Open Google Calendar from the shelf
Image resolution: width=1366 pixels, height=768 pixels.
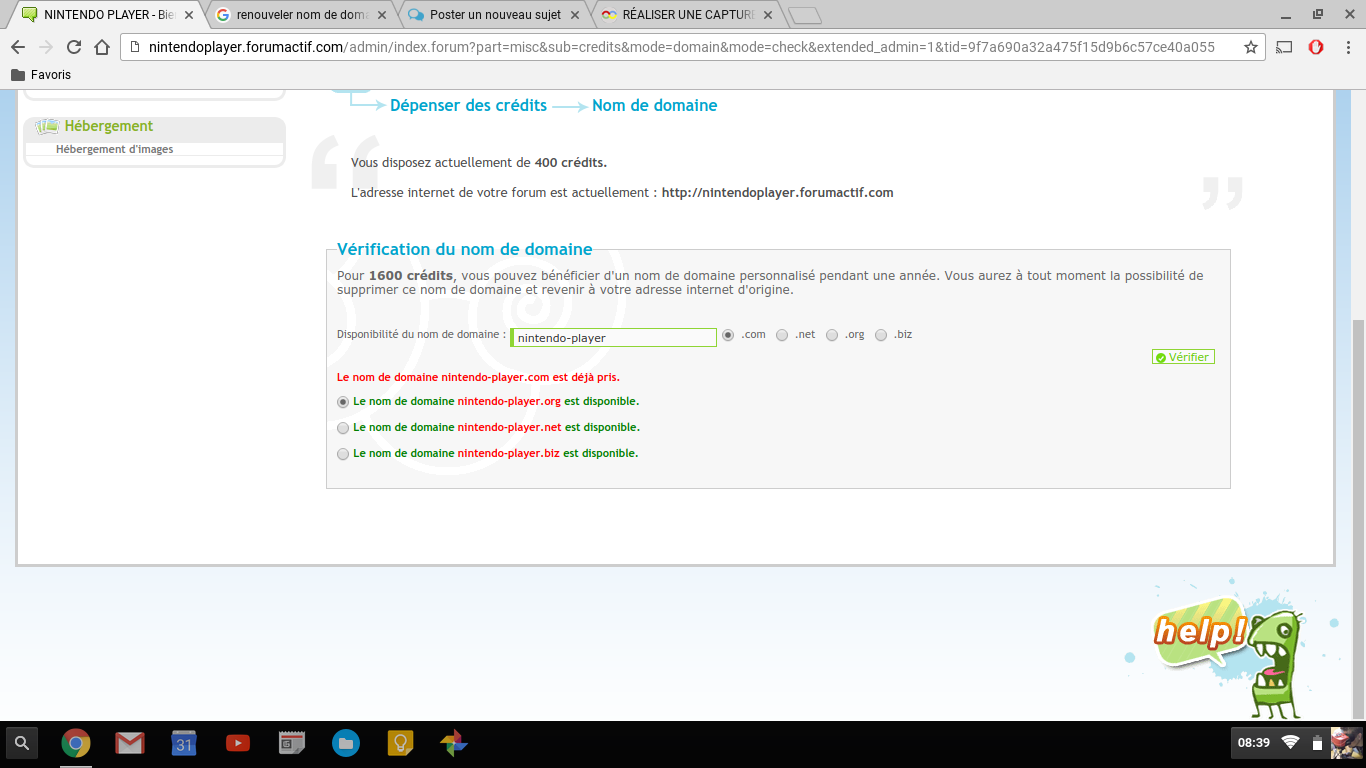(184, 743)
